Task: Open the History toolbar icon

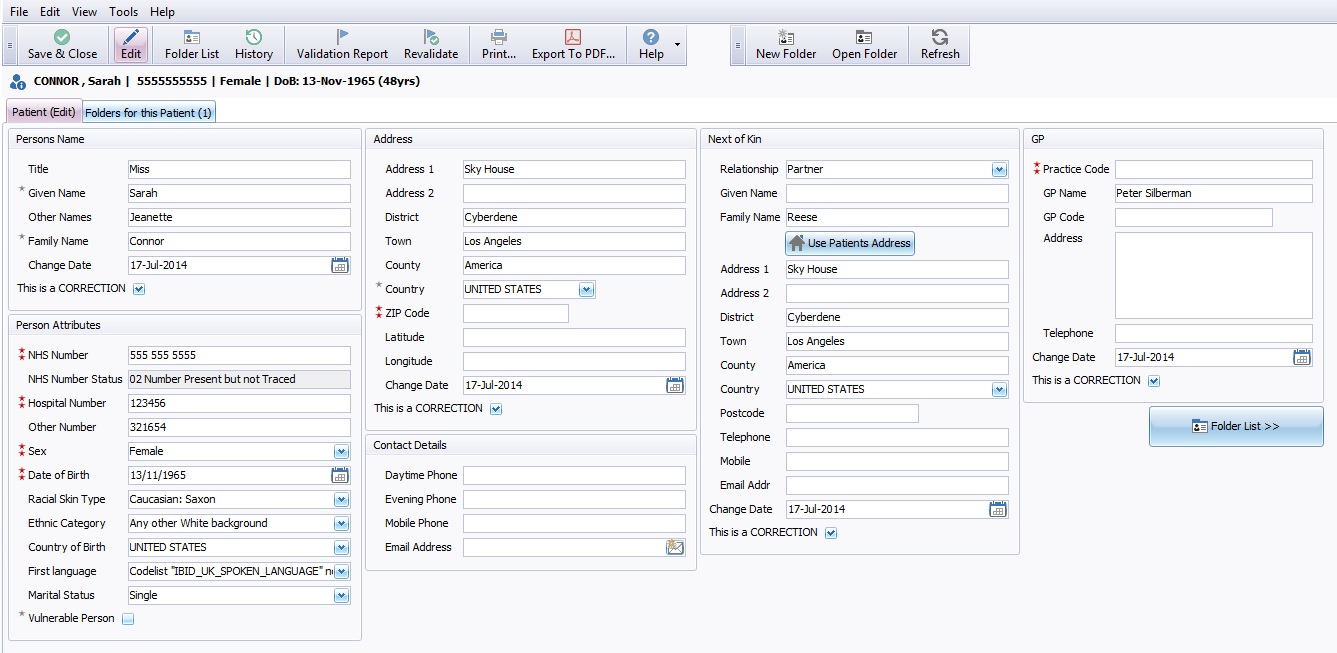Action: click(254, 38)
